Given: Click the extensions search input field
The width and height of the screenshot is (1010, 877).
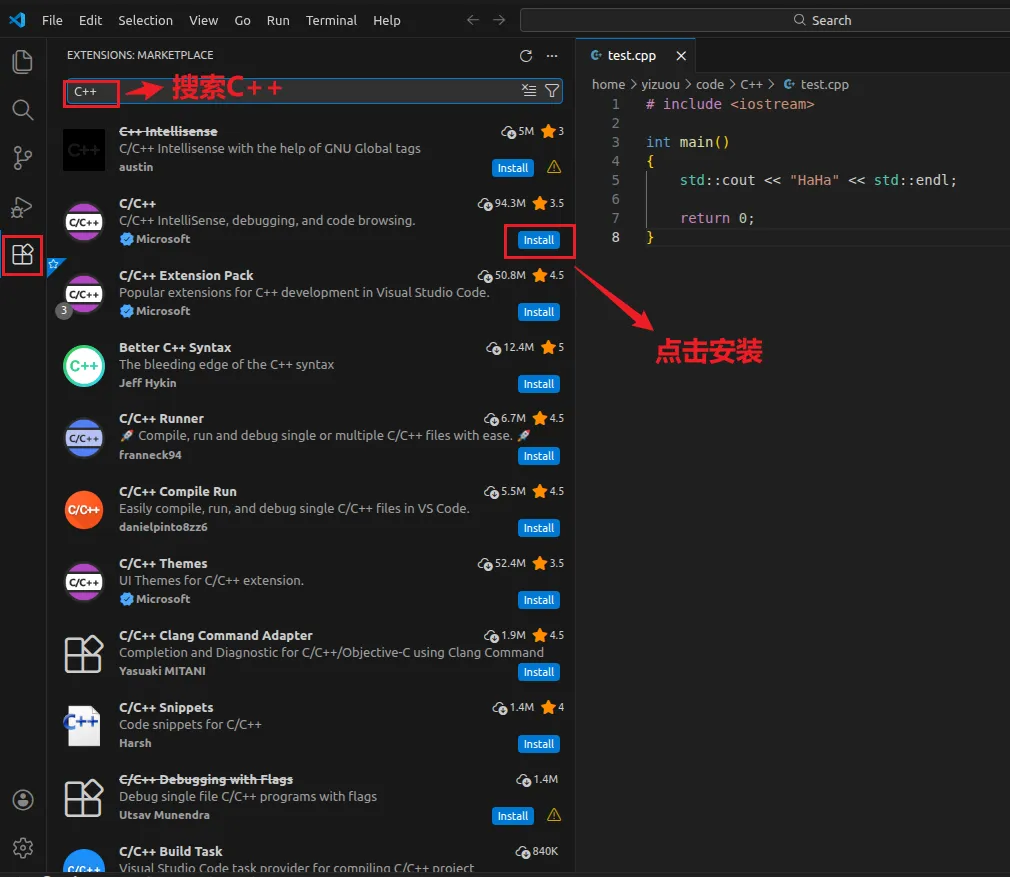Looking at the screenshot, I should 312,91.
